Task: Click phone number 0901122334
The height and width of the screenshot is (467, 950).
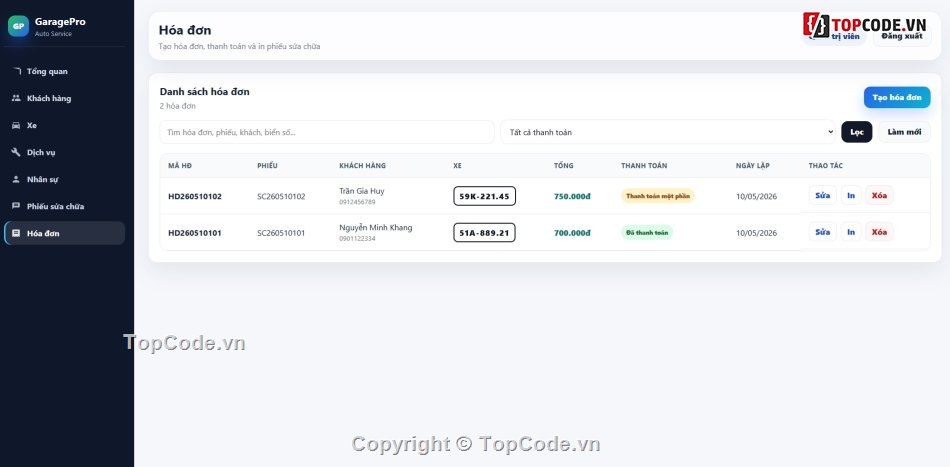Action: point(357,239)
